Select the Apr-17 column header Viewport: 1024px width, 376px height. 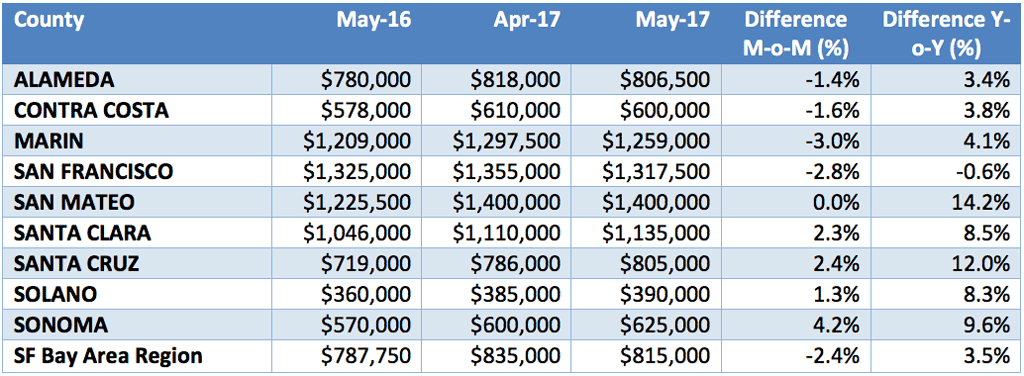click(x=526, y=20)
